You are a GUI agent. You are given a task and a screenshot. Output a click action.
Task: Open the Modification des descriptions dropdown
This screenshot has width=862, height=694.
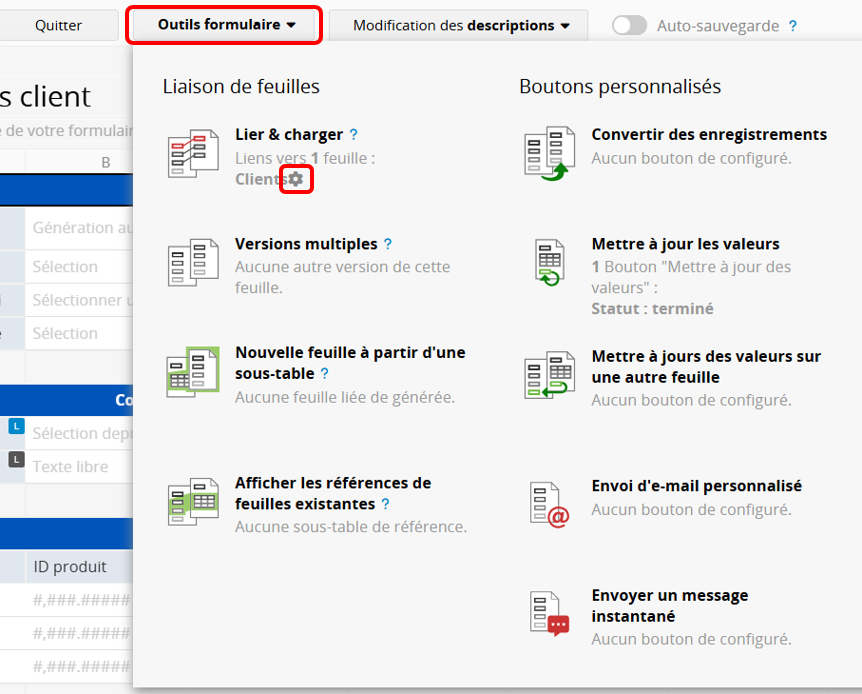click(x=460, y=26)
